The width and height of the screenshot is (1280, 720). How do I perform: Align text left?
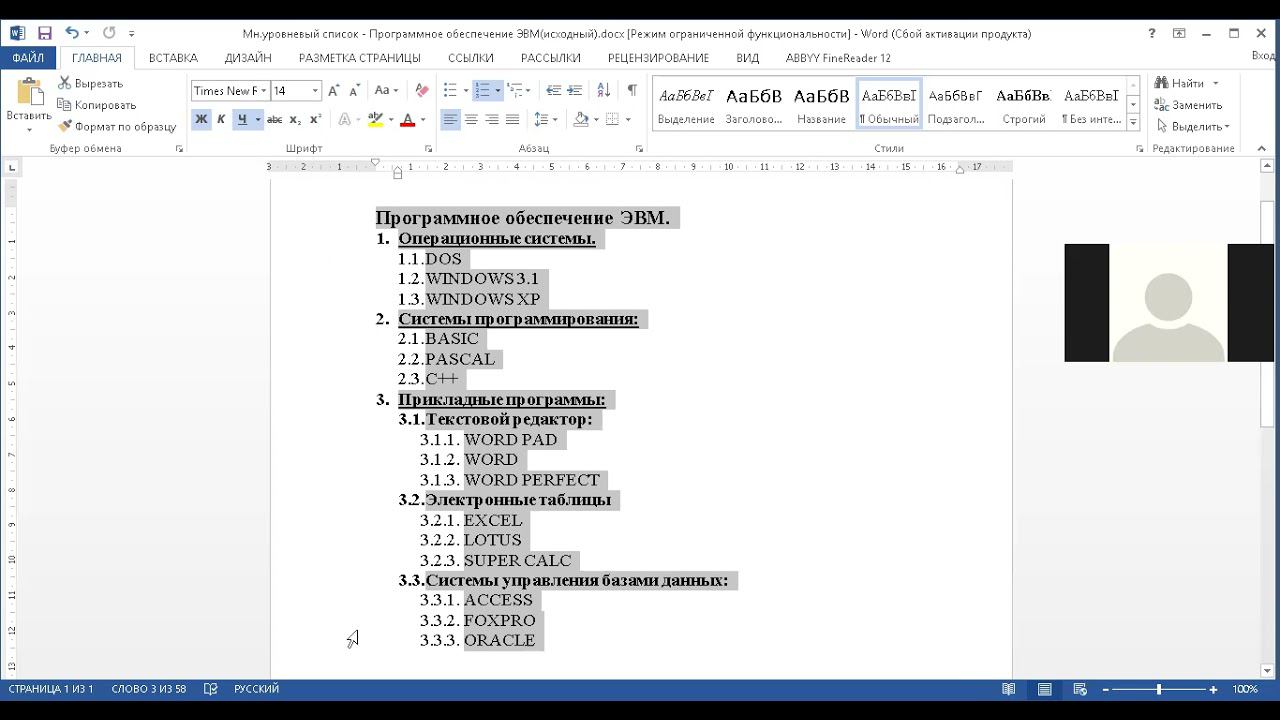[x=450, y=120]
